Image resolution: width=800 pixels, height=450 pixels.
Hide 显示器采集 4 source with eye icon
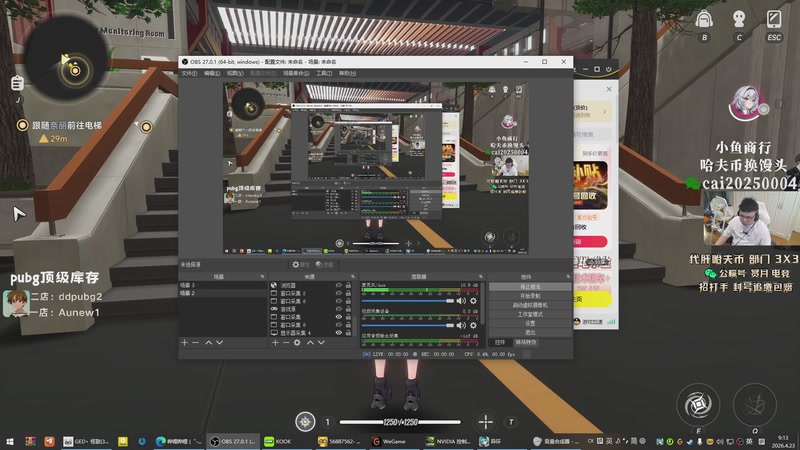click(x=338, y=333)
